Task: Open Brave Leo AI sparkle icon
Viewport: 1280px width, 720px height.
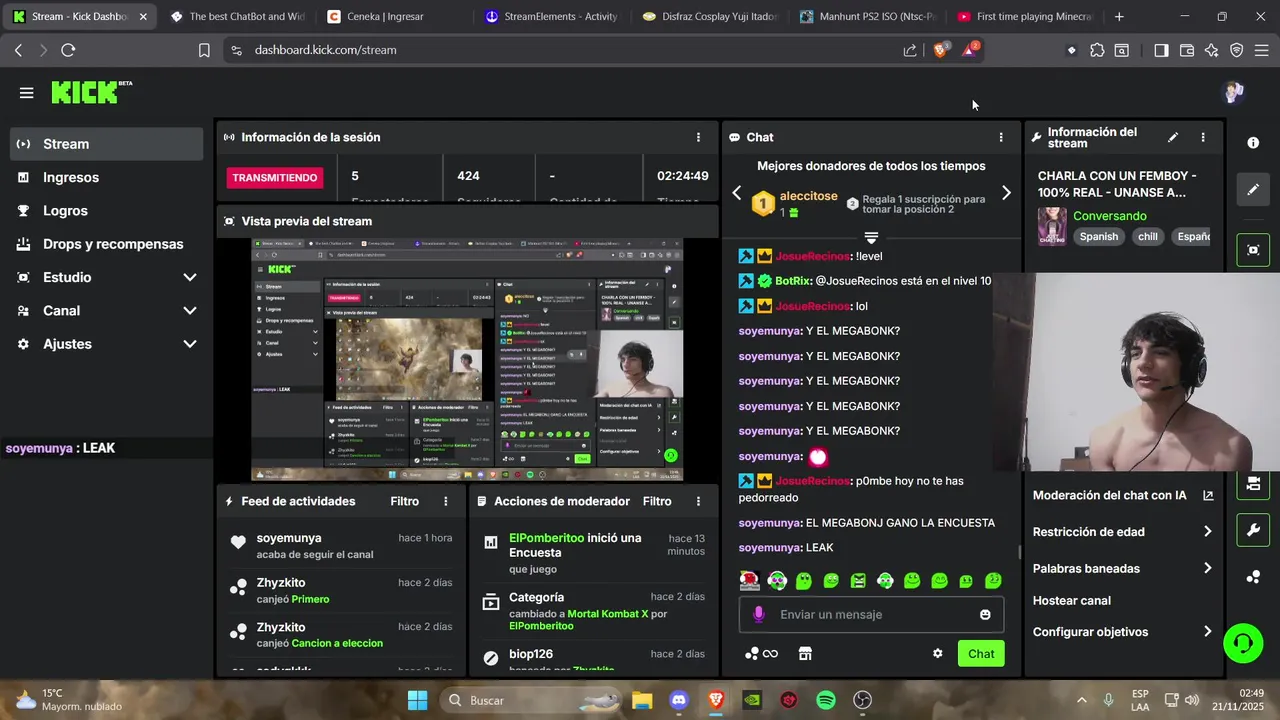Action: tap(1212, 50)
